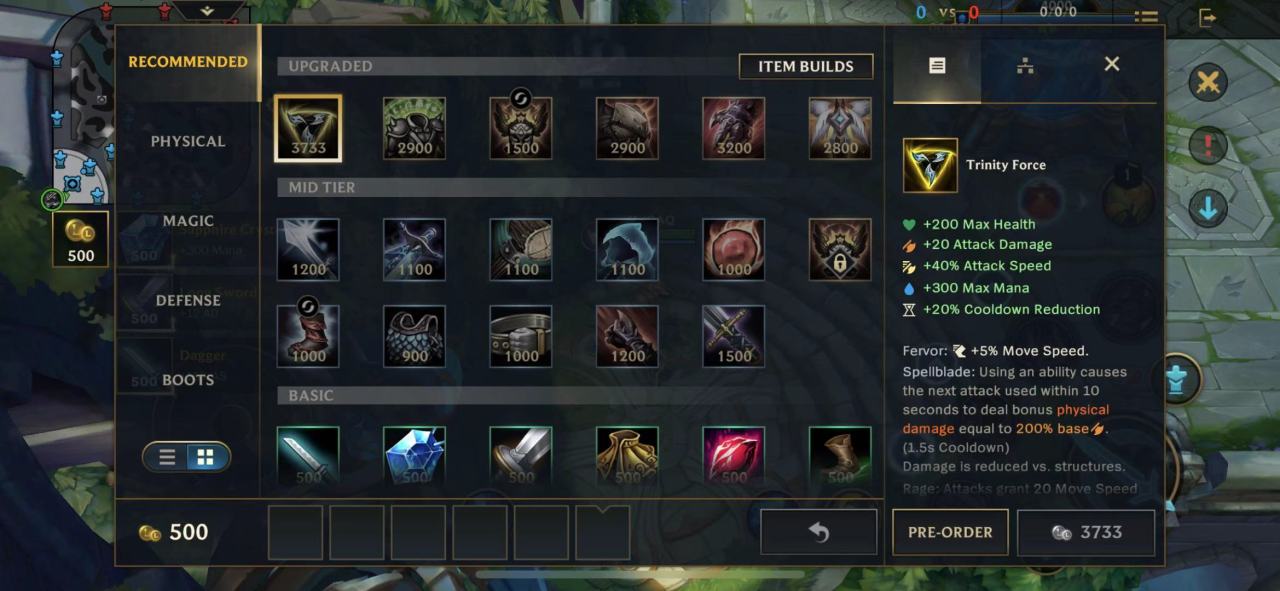
Task: Show the item description tab
Action: (937, 65)
